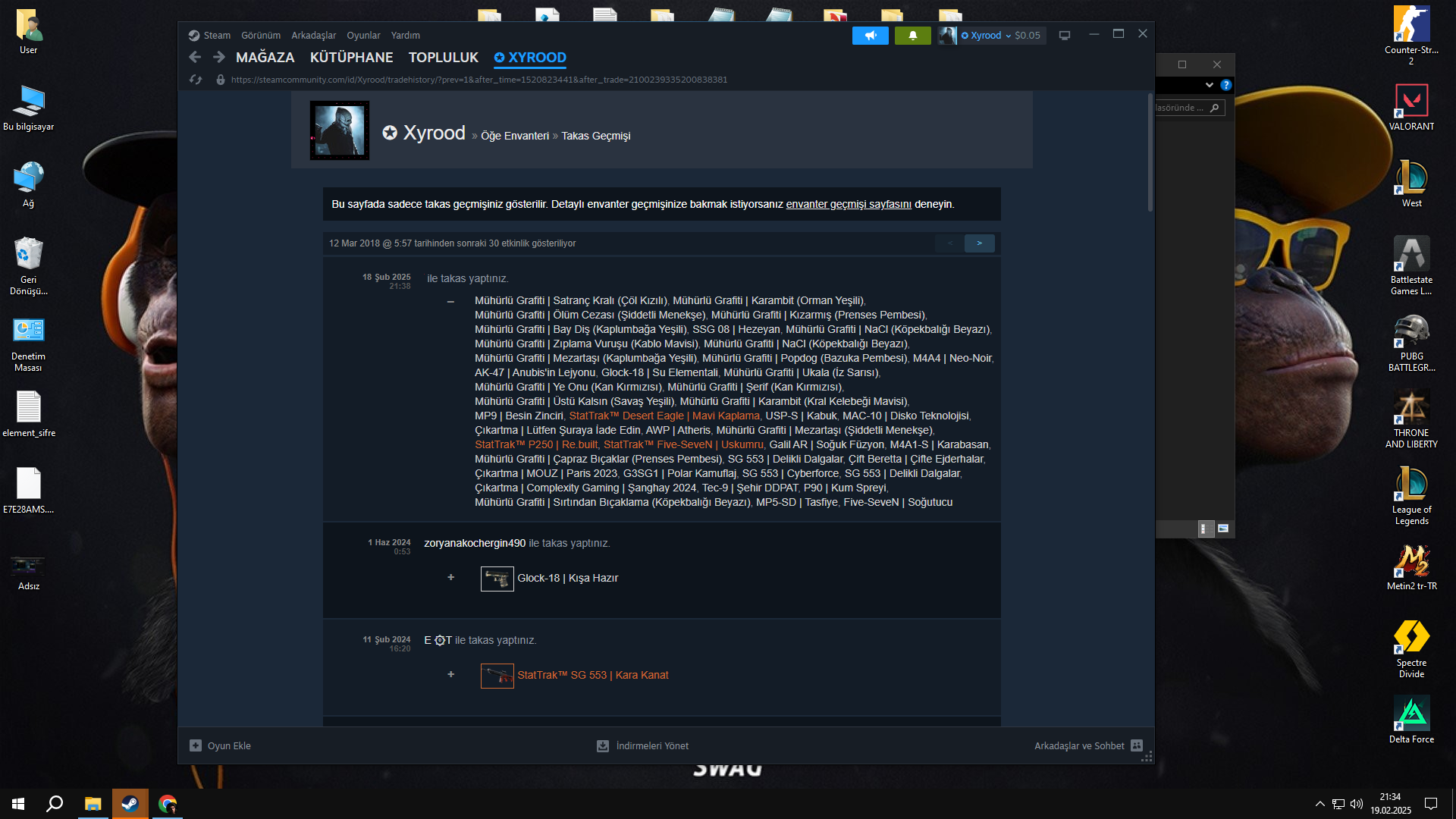Click the Friends and Chat icon

pyautogui.click(x=1136, y=745)
